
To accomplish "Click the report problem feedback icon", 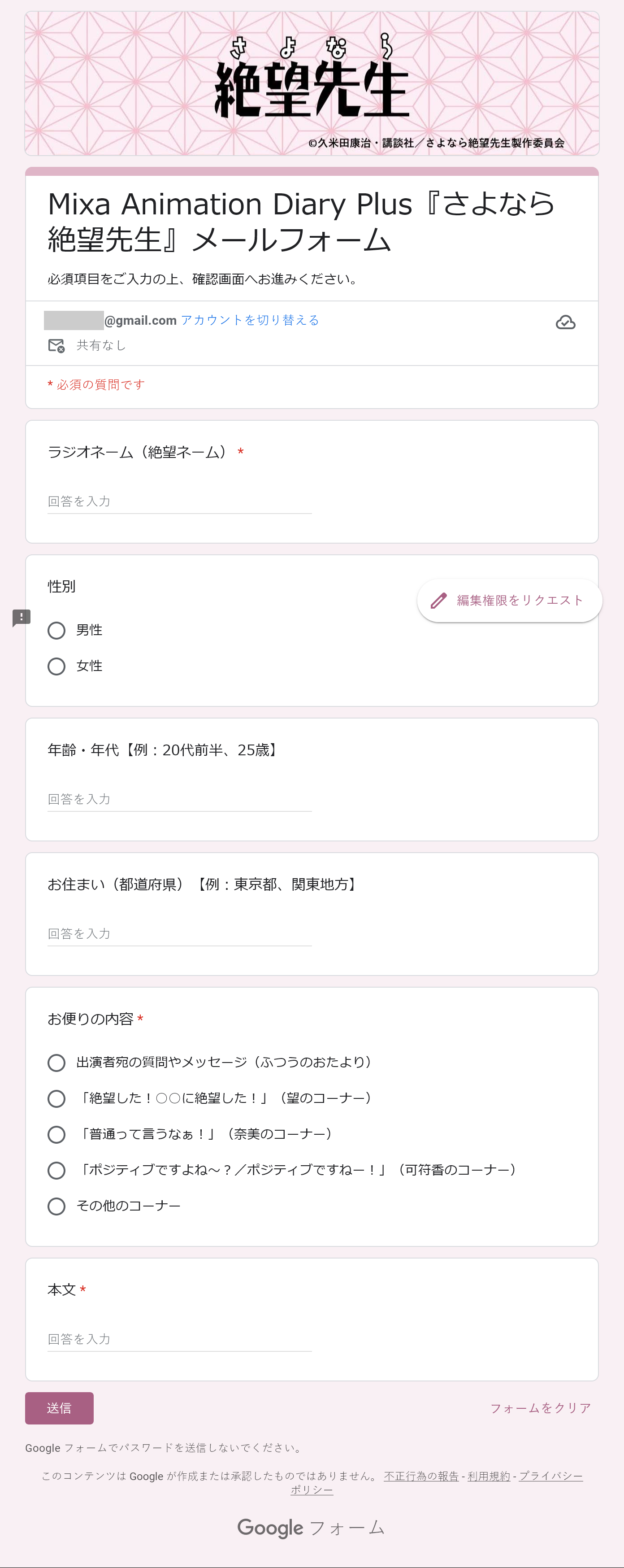I will click(21, 618).
